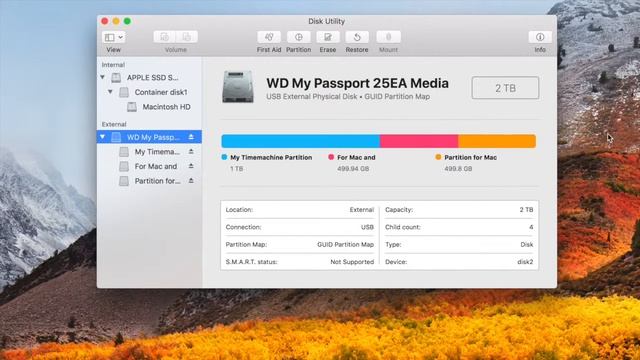Click the APPLE SSD drive icon
The width and height of the screenshot is (640, 360).
116,78
